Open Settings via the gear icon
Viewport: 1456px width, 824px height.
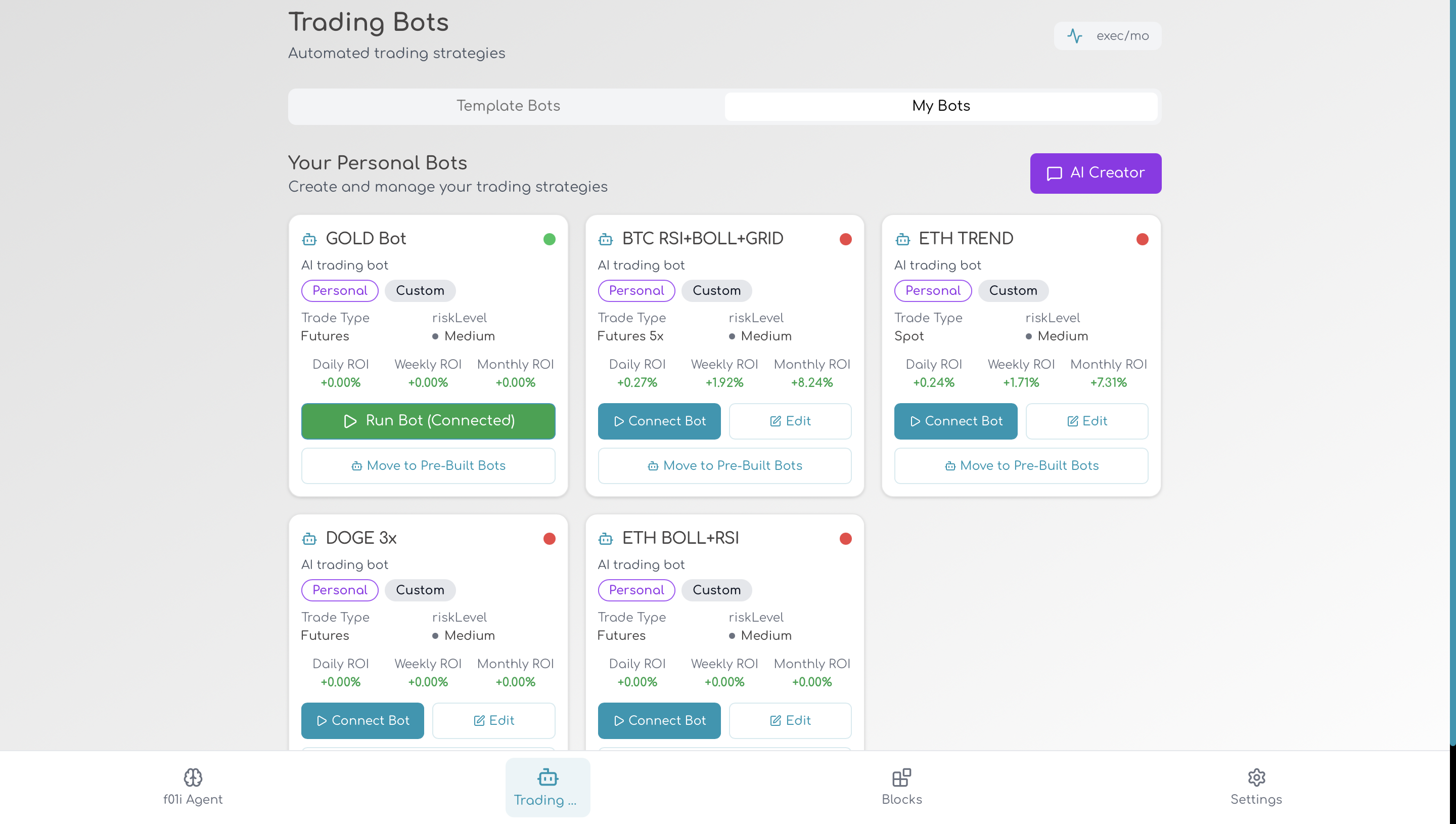point(1256,777)
